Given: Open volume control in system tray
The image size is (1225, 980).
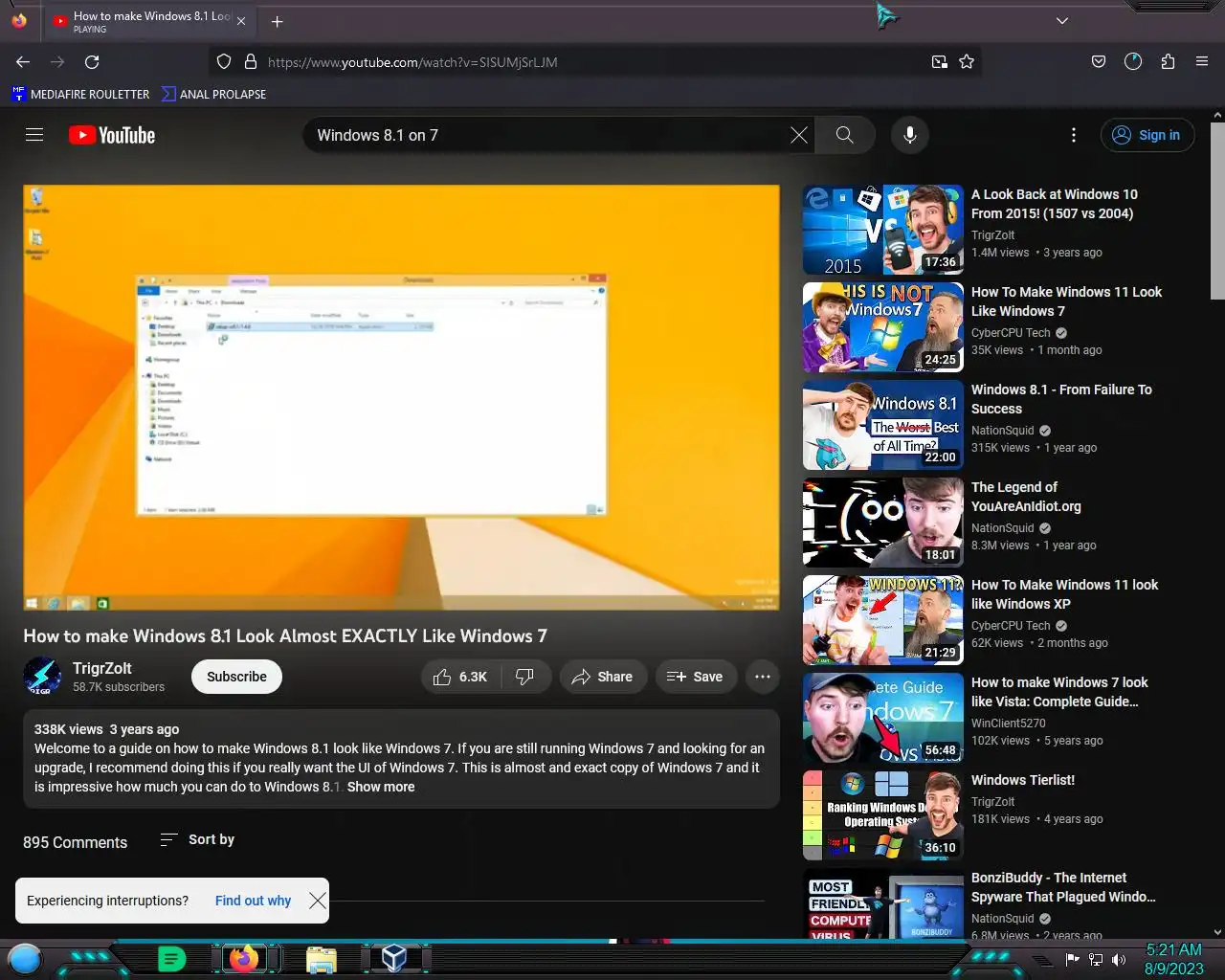Looking at the screenshot, I should tap(1119, 960).
